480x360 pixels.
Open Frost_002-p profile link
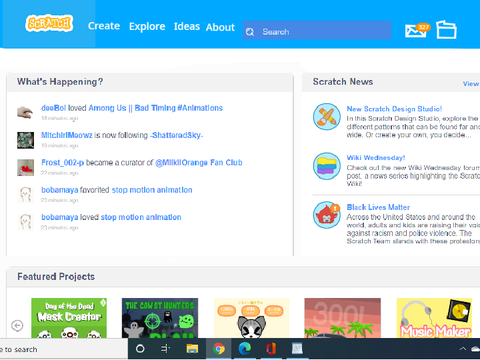[x=63, y=163]
